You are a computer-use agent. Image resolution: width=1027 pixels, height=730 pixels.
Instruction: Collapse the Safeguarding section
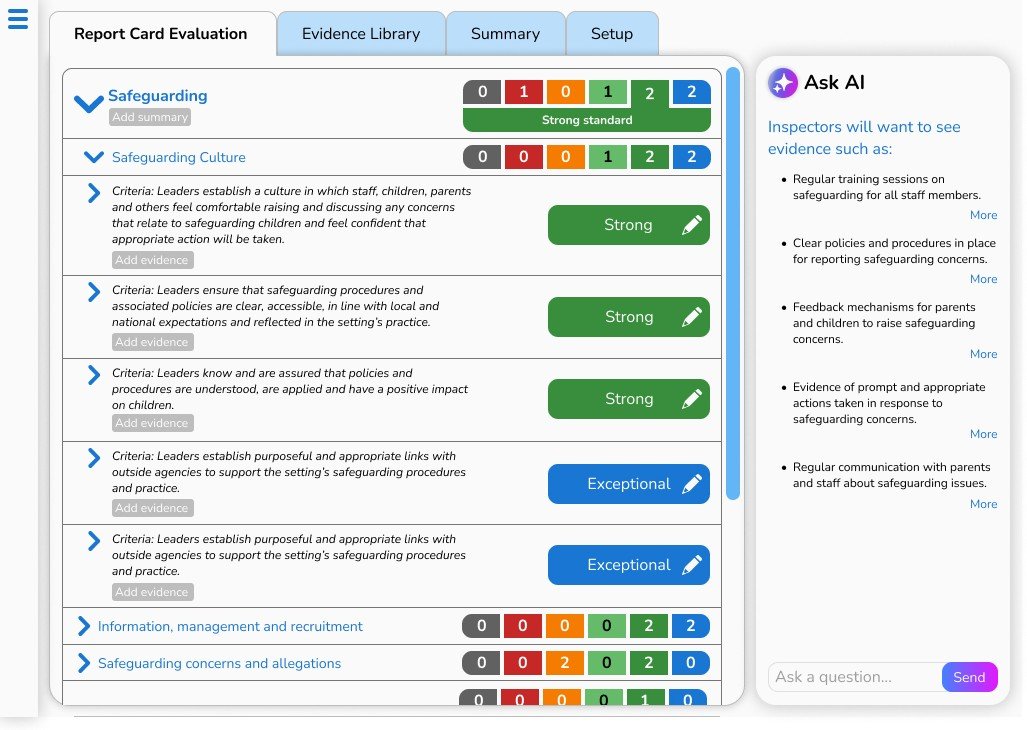pos(87,102)
